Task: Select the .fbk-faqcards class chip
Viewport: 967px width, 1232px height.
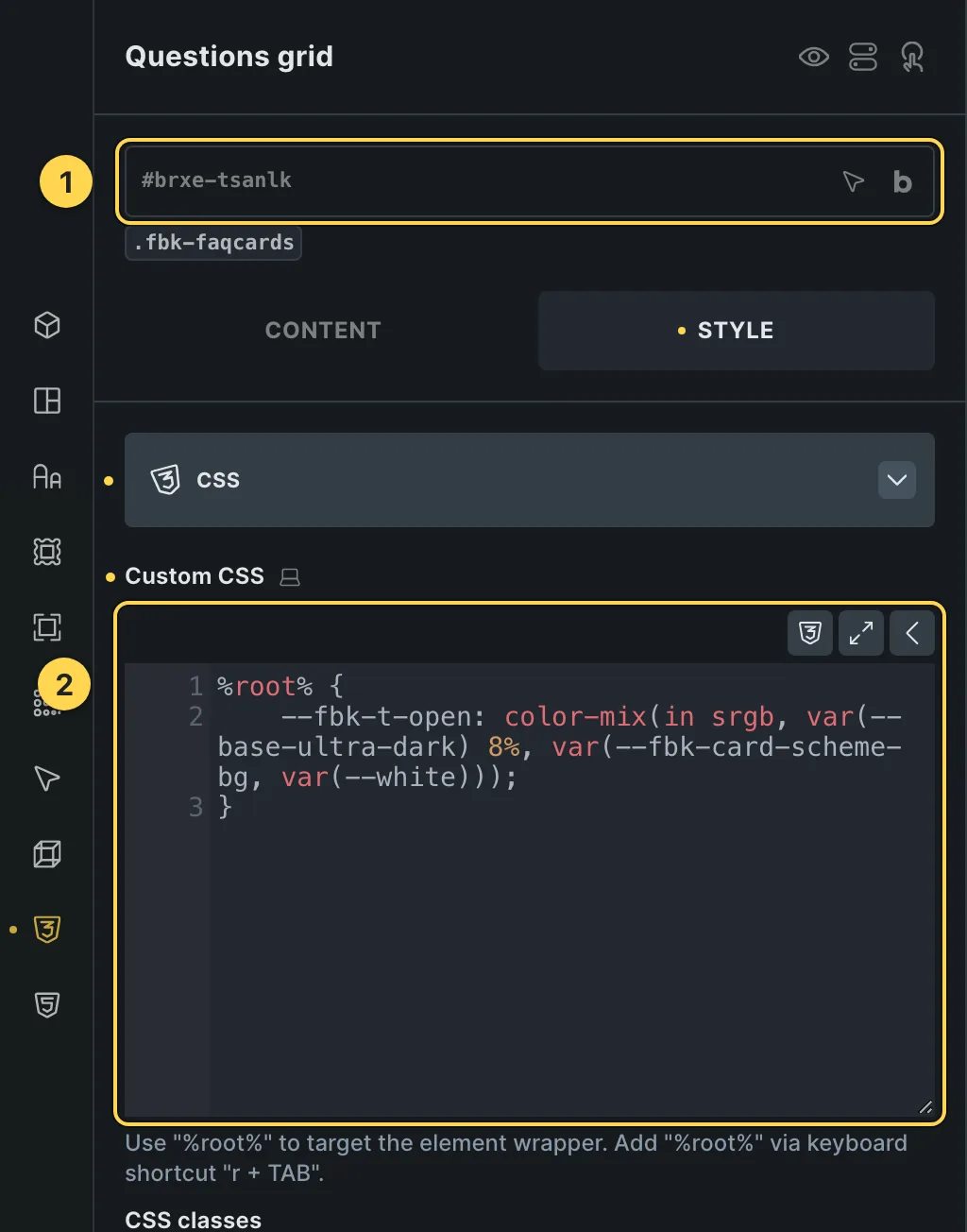Action: (213, 243)
